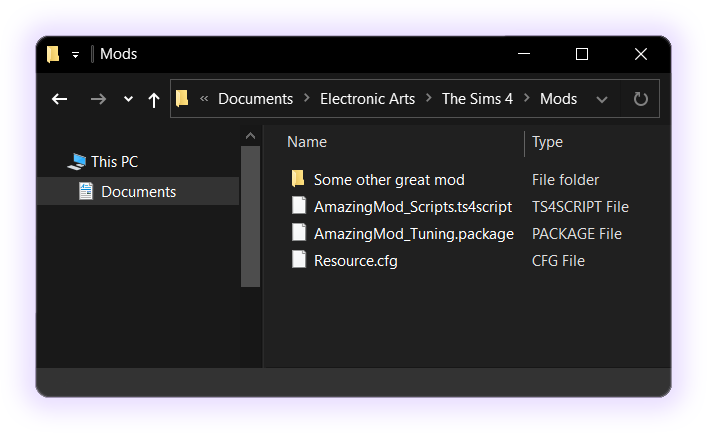Navigate to Electronic Arts breadcrumb
The height and width of the screenshot is (433, 707).
367,99
